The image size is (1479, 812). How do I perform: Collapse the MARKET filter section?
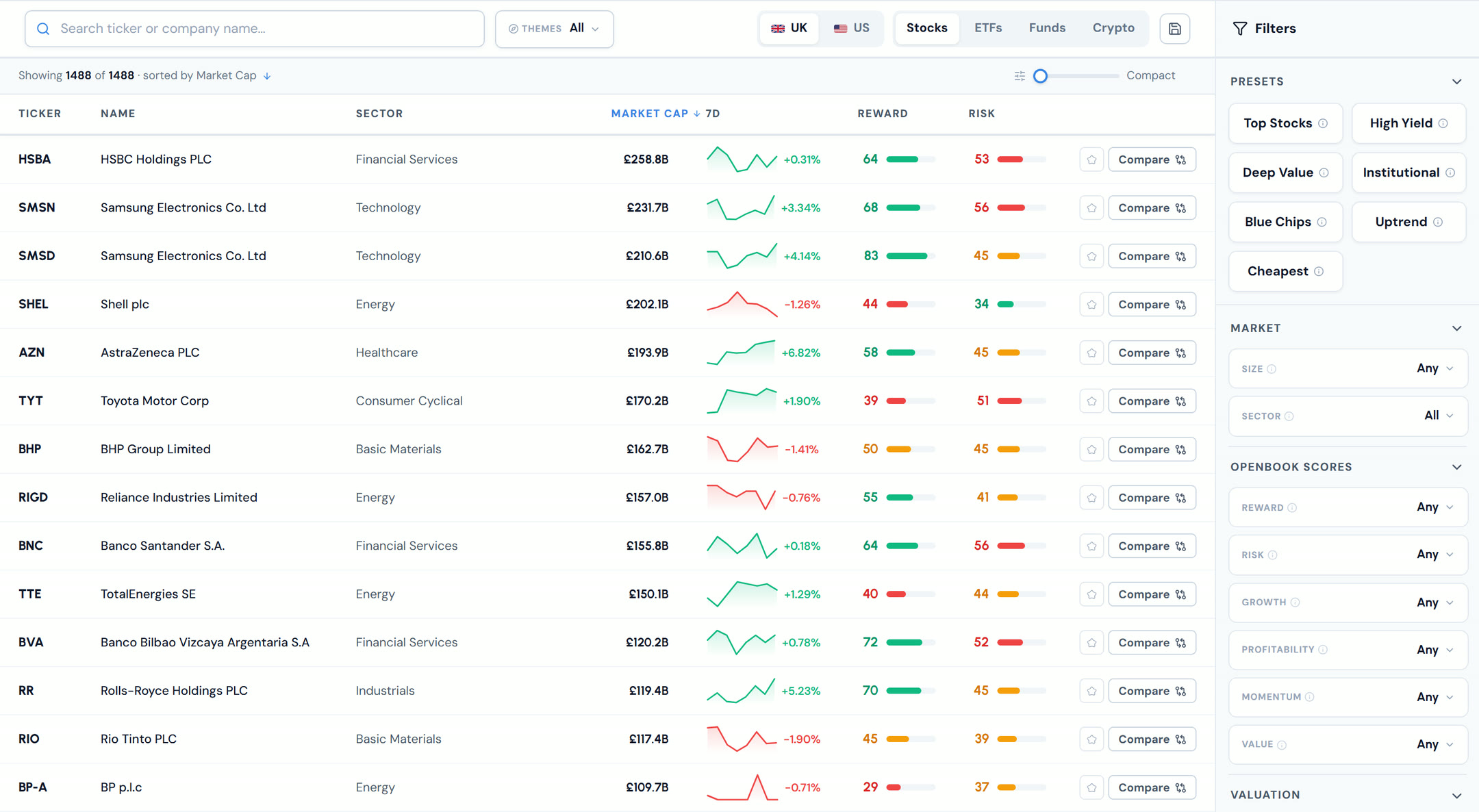tap(1456, 328)
